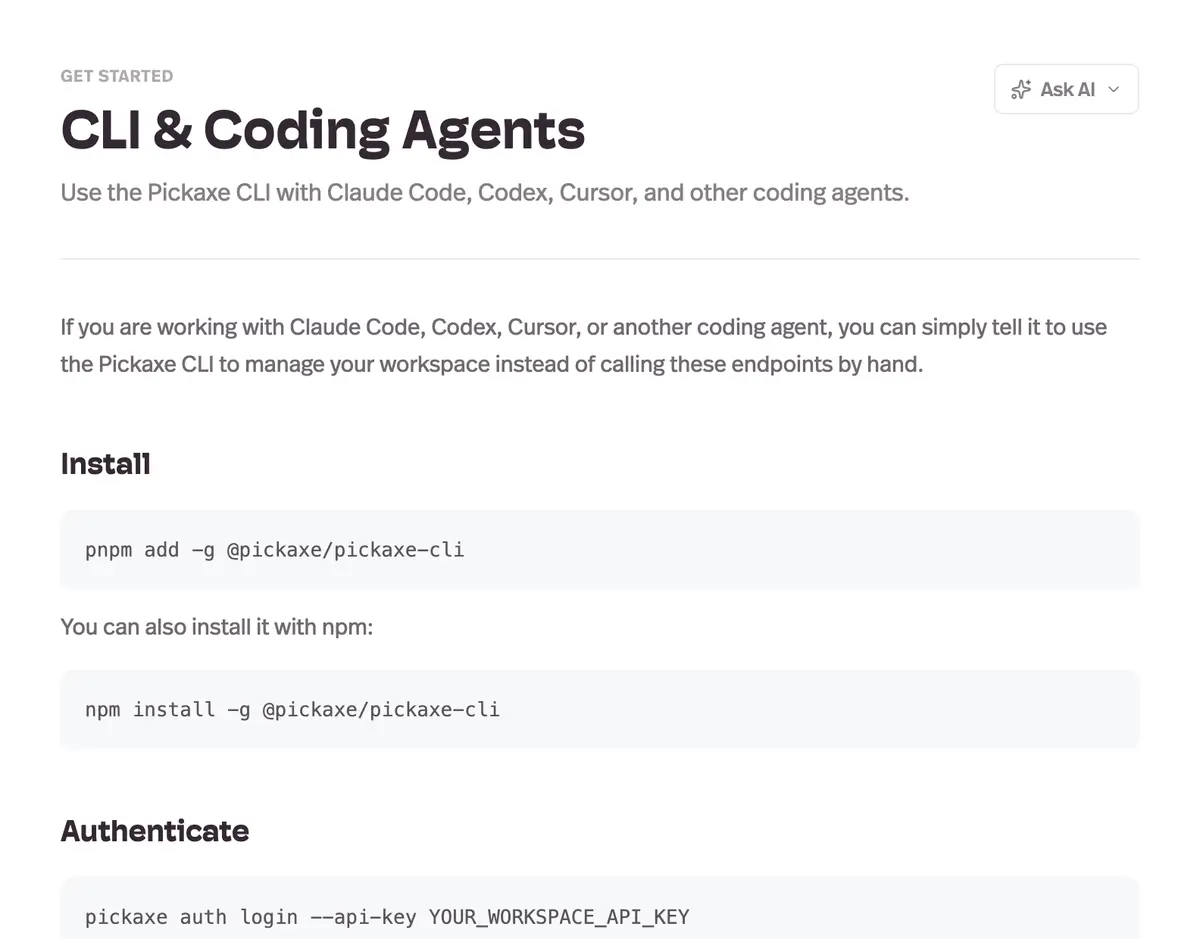
Task: Click the npm install code block
Action: 600,709
